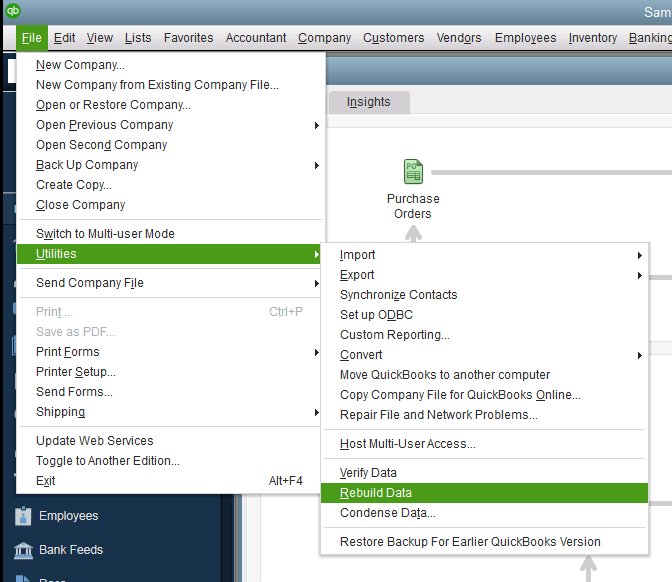Select Rebuild Data
This screenshot has height=582, width=672.
[484, 493]
